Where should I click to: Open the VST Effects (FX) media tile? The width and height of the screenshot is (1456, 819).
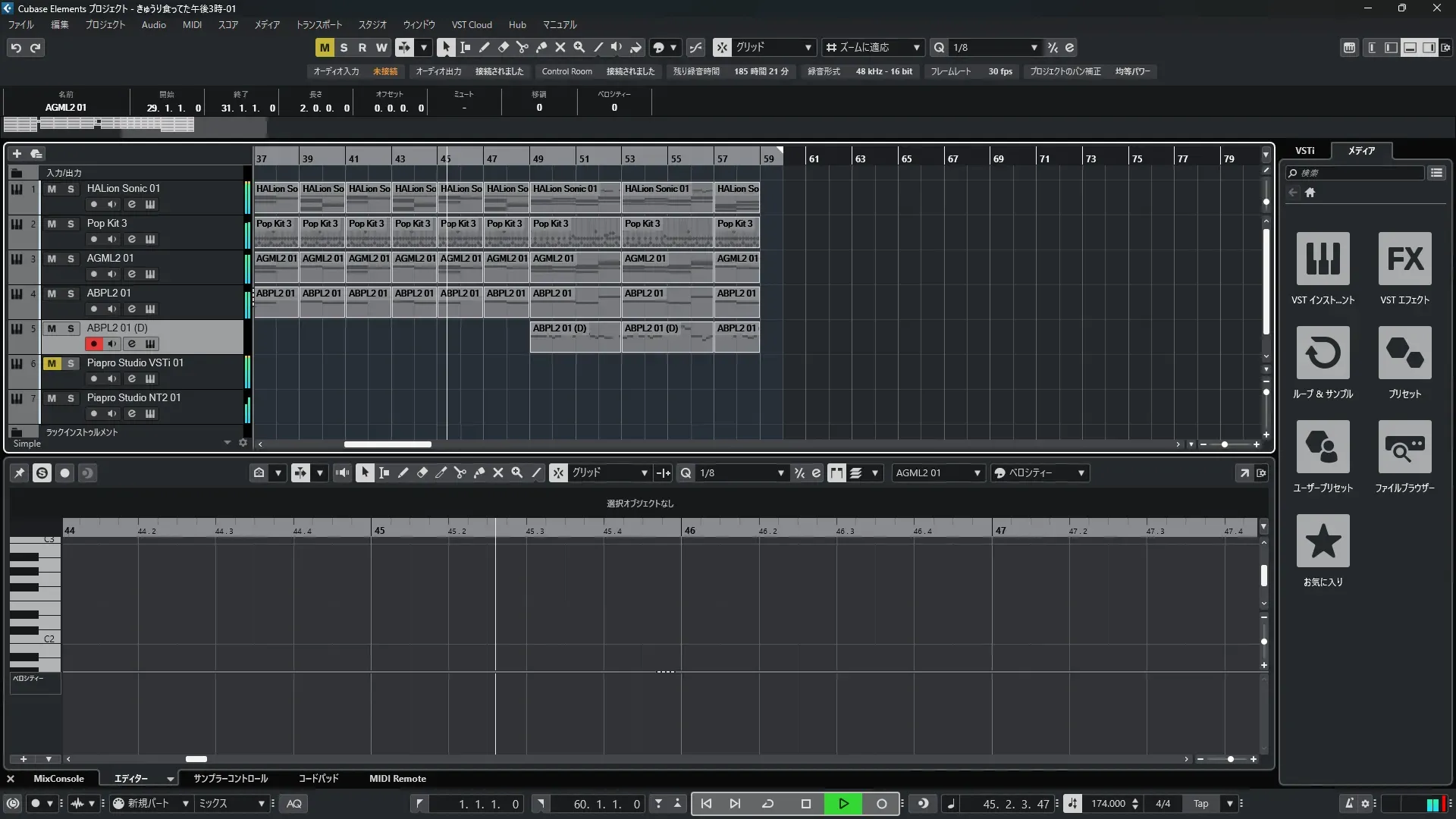coord(1404,259)
